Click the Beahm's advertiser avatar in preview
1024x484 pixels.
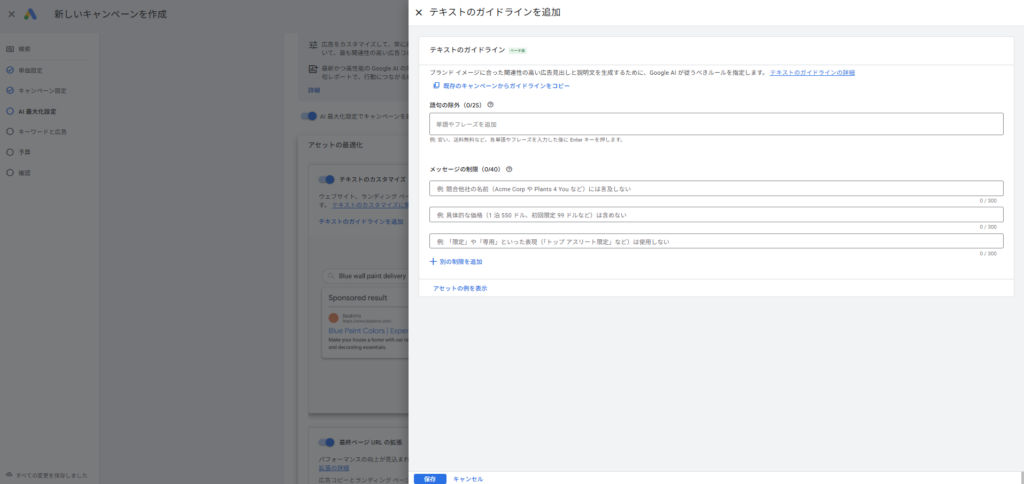point(334,318)
